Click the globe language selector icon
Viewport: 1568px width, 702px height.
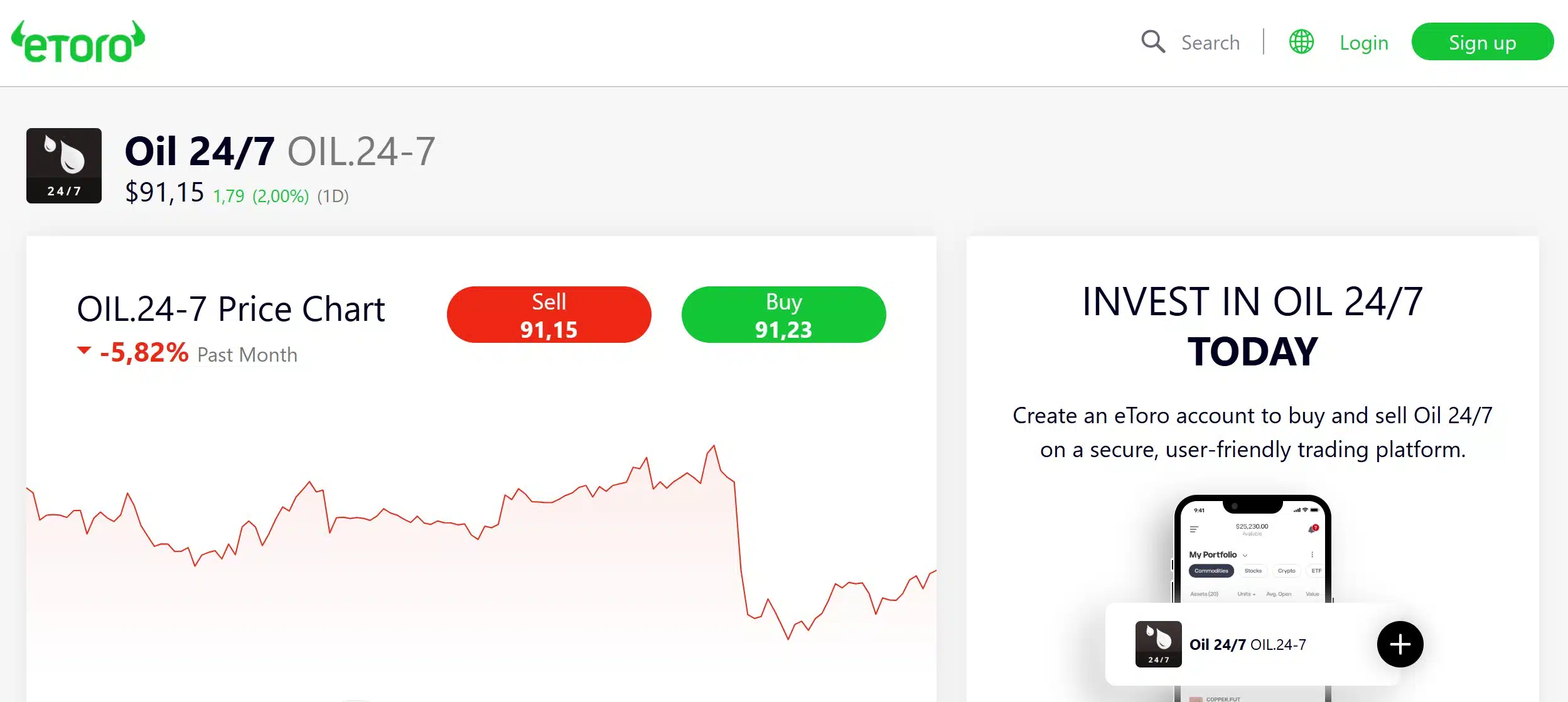click(1301, 42)
